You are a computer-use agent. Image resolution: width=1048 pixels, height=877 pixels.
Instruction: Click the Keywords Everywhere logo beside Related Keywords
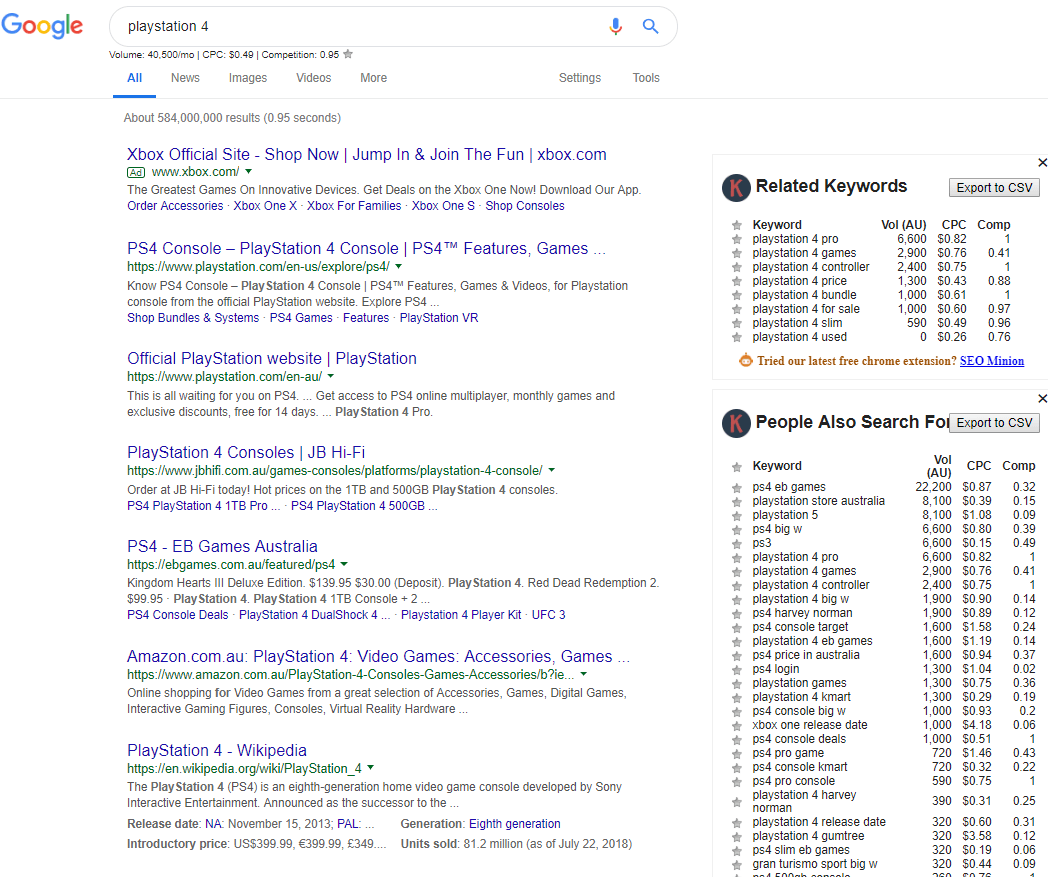[736, 188]
